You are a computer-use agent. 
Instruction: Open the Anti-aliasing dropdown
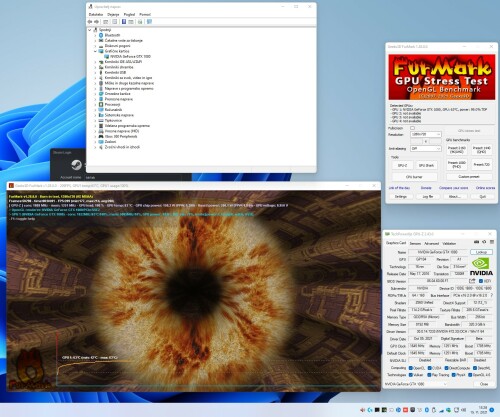[x=426, y=148]
